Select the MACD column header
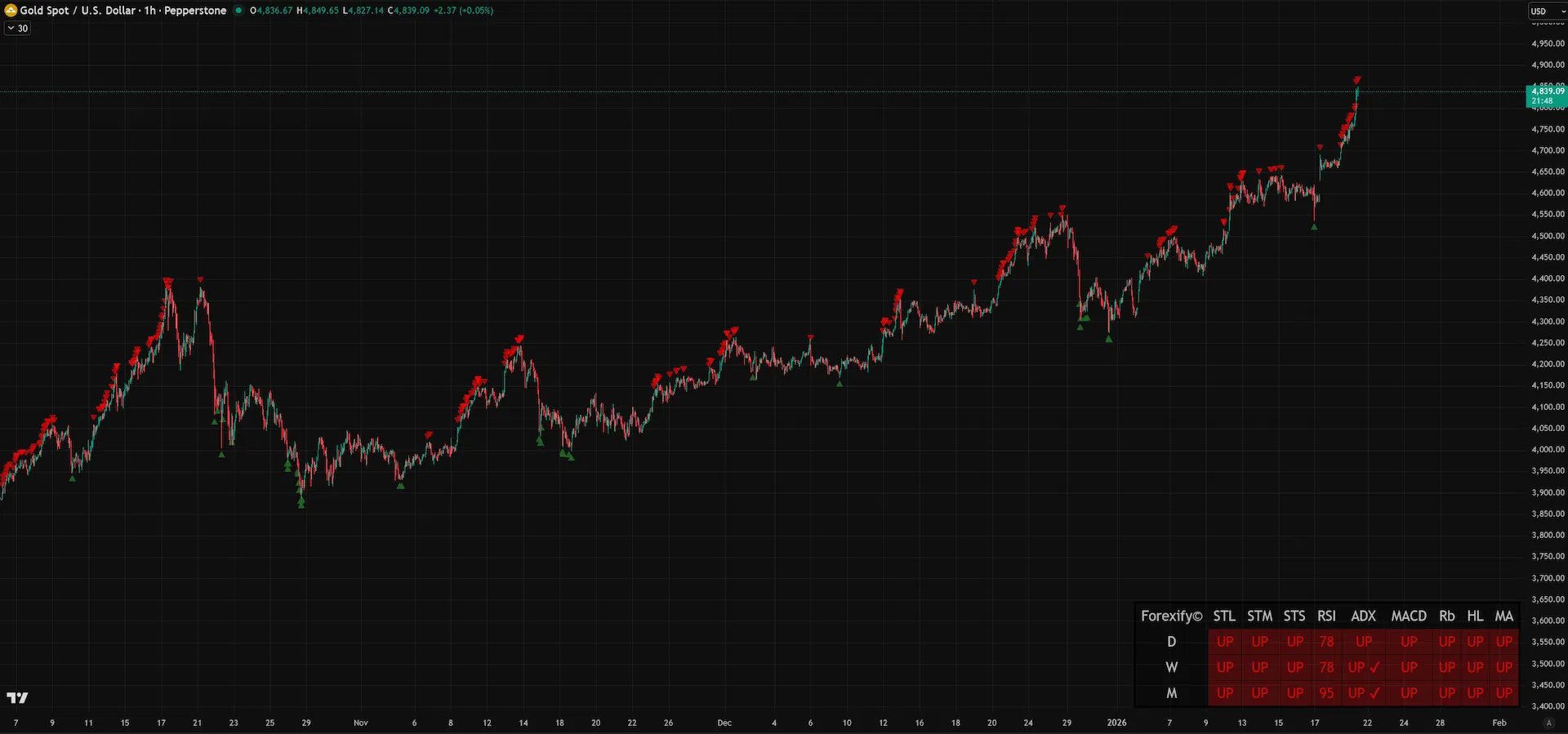The height and width of the screenshot is (734, 1568). pos(1409,616)
